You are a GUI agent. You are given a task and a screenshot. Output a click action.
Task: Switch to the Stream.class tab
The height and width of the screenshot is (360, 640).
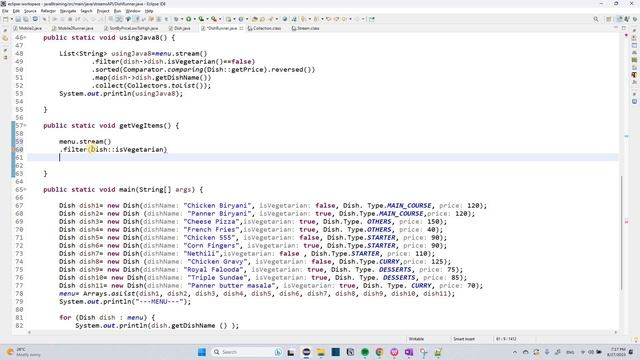click(305, 28)
